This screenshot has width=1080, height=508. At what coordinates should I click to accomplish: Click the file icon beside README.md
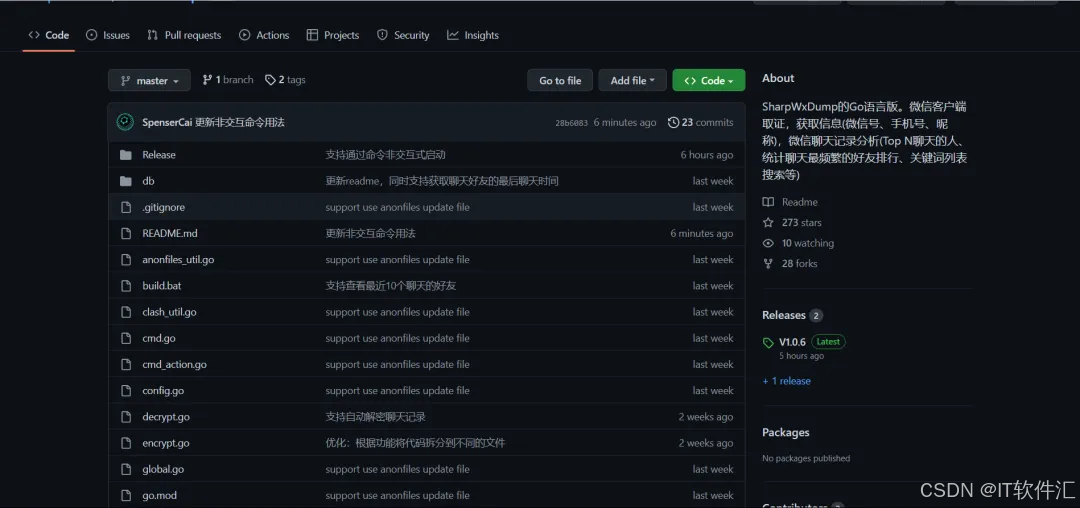(125, 233)
